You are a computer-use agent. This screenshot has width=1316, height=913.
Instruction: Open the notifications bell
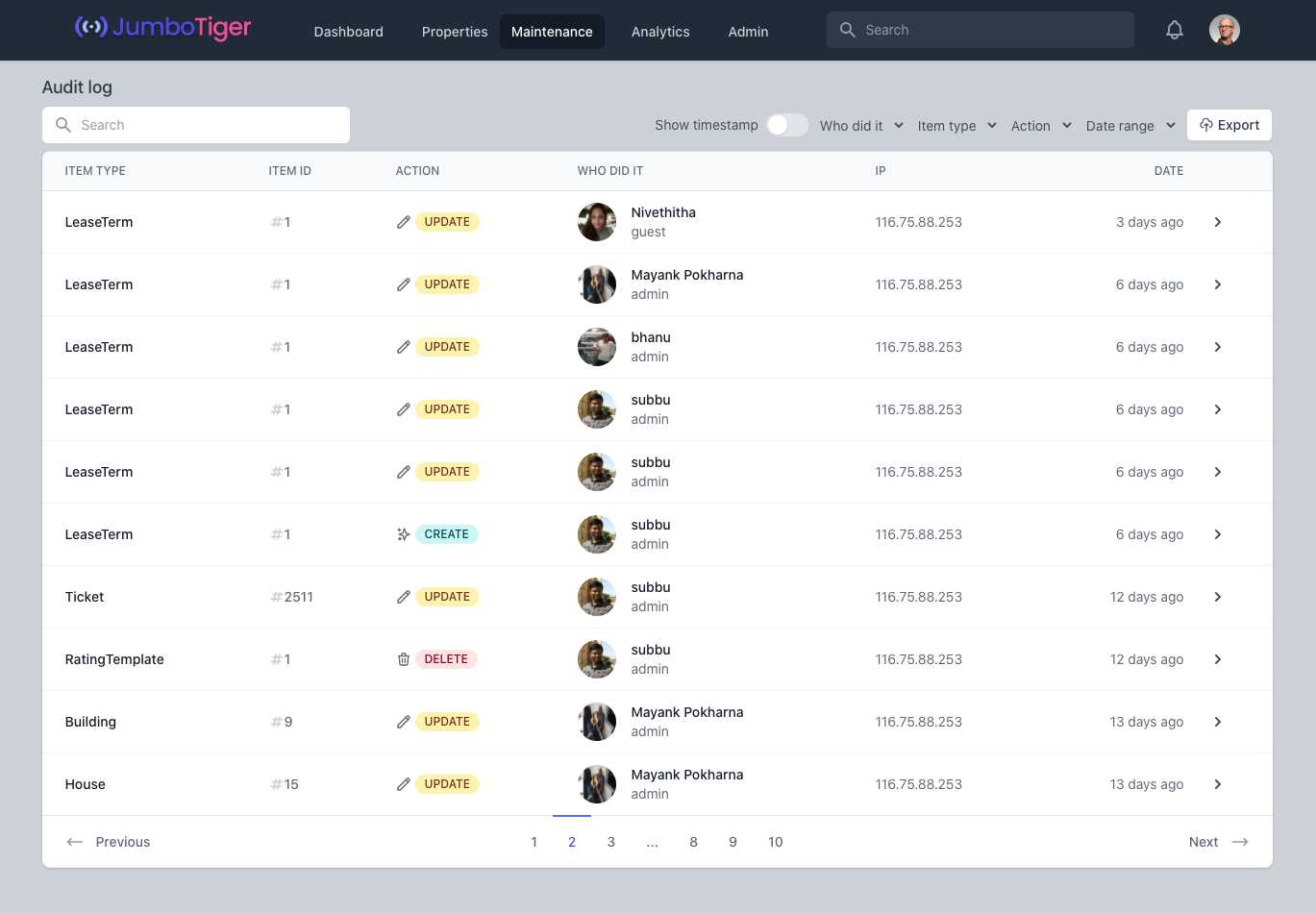point(1175,30)
